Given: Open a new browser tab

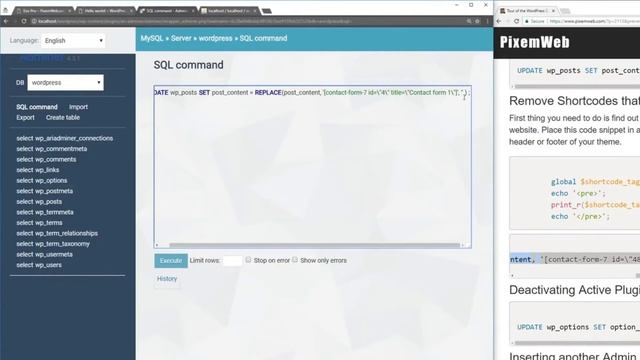Looking at the screenshot, I should (x=267, y=11).
